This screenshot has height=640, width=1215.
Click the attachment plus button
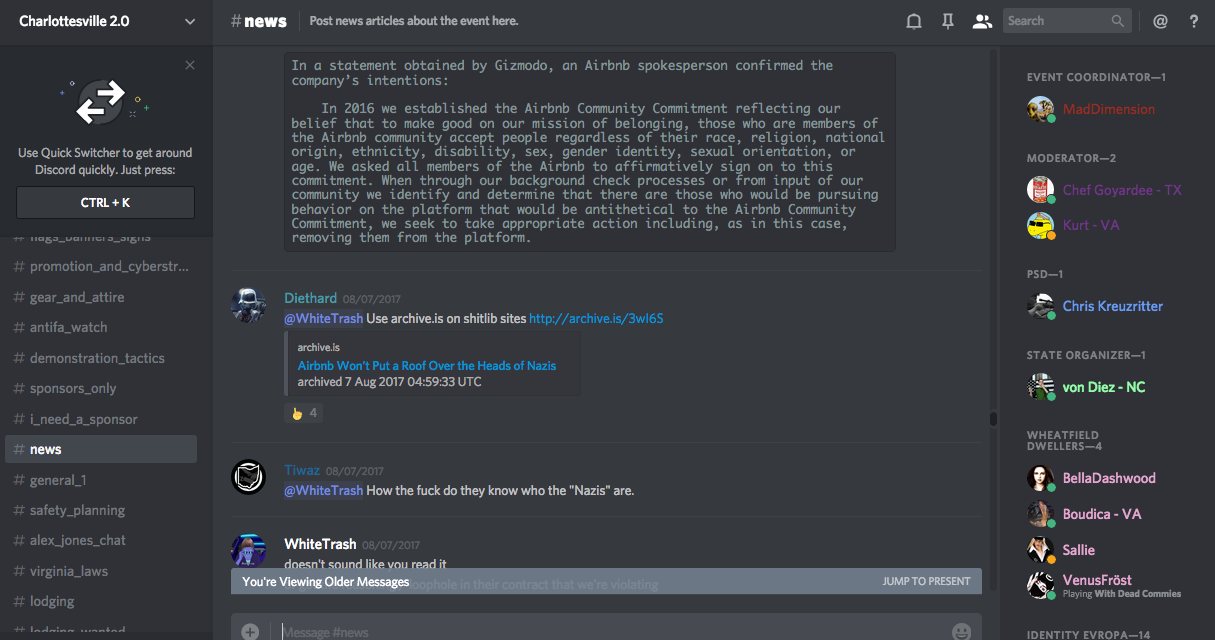(250, 631)
